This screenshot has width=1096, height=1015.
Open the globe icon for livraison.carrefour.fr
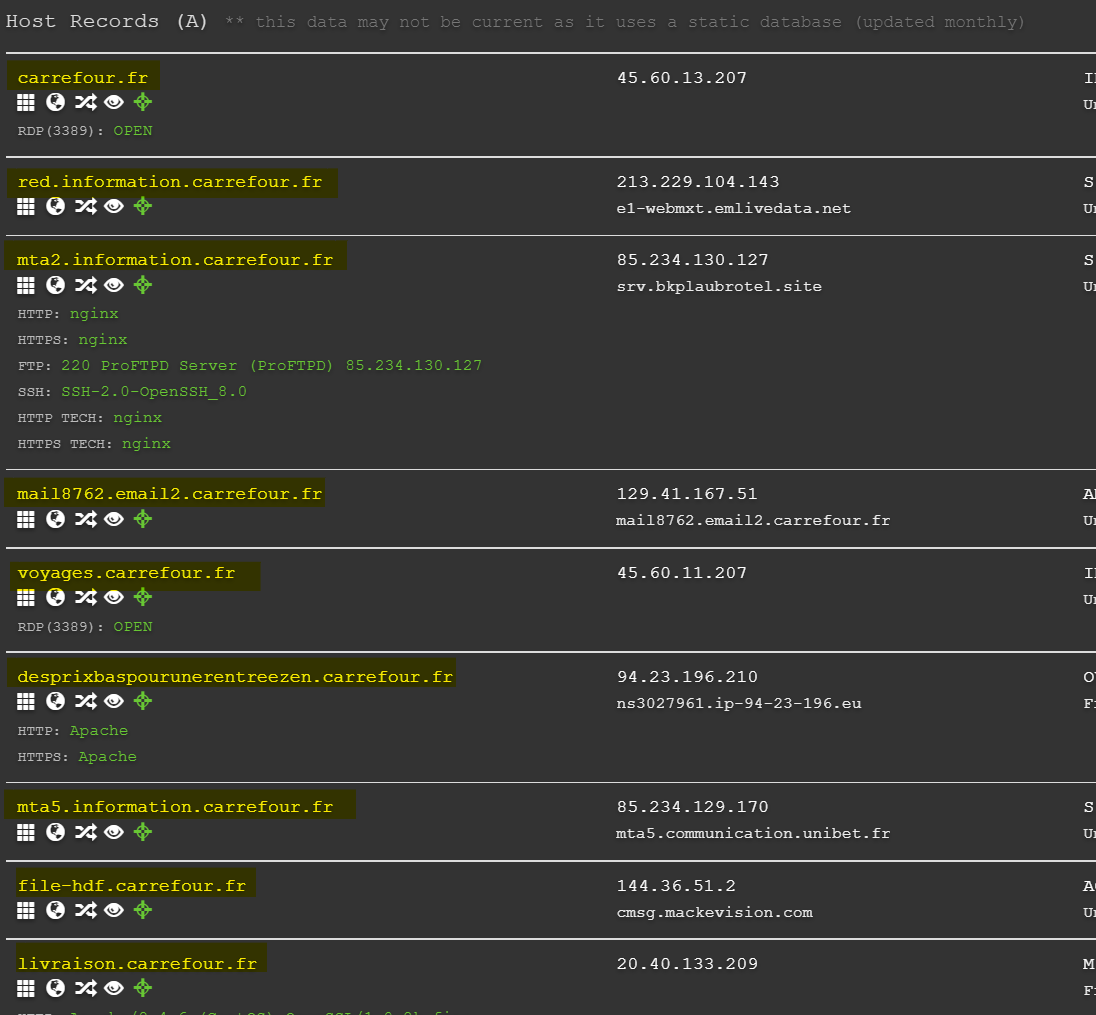55,988
